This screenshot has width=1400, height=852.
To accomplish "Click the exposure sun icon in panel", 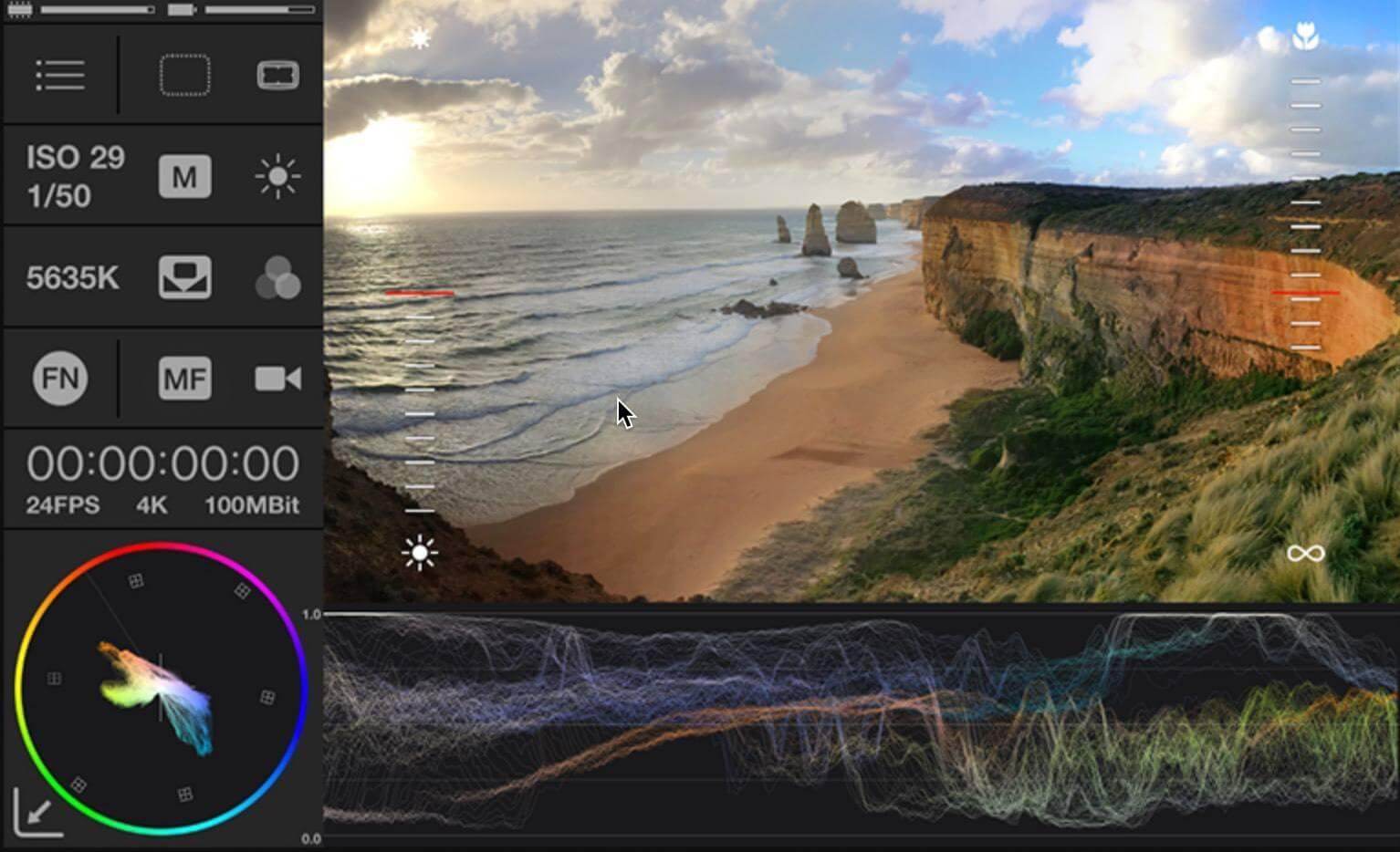I will pyautogui.click(x=277, y=176).
